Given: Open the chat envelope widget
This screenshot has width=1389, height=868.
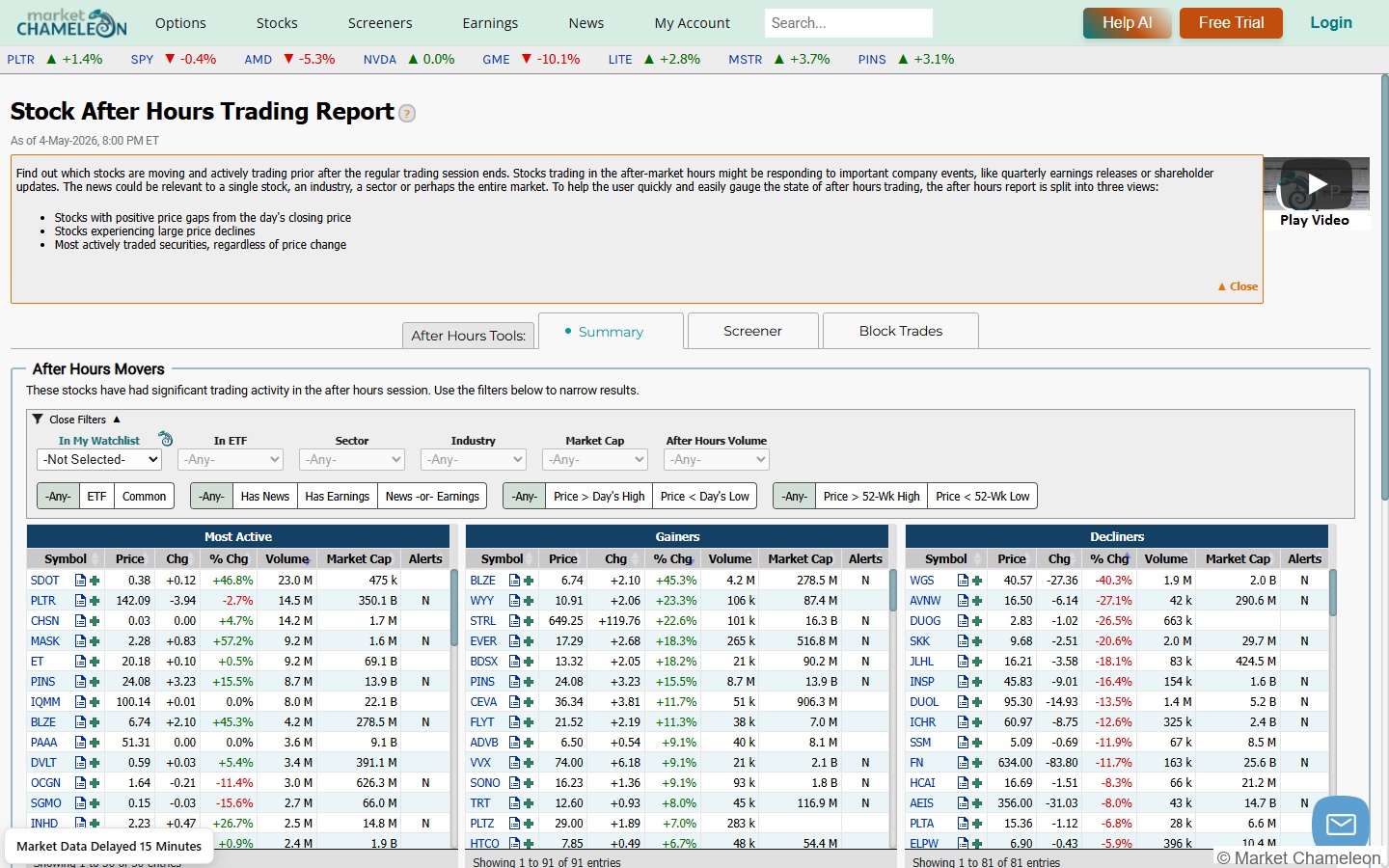Looking at the screenshot, I should pyautogui.click(x=1341, y=823).
